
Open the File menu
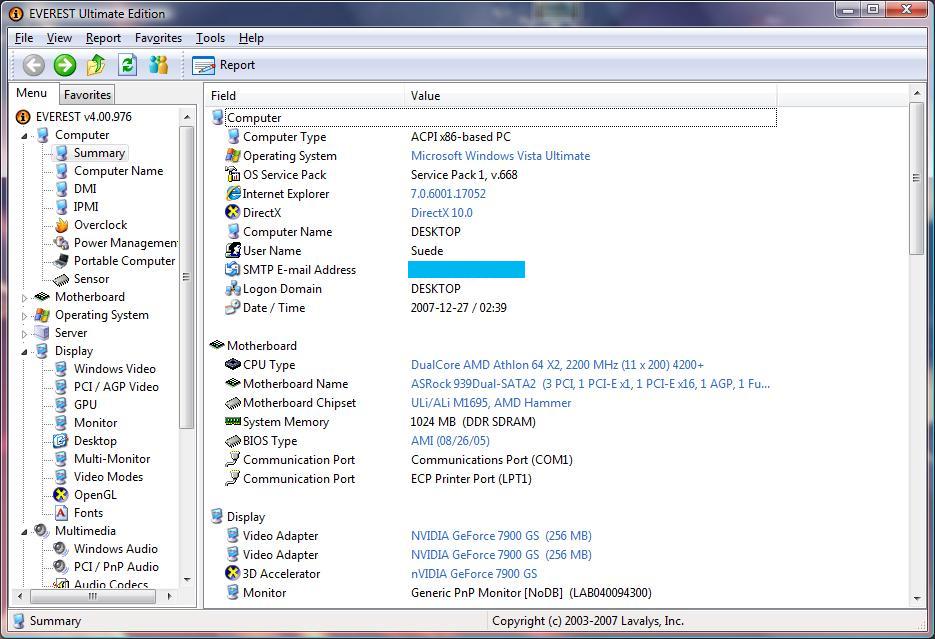[x=24, y=38]
